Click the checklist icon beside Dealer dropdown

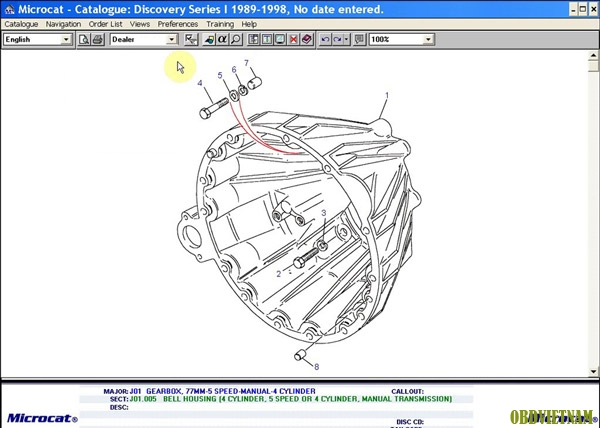[191, 39]
